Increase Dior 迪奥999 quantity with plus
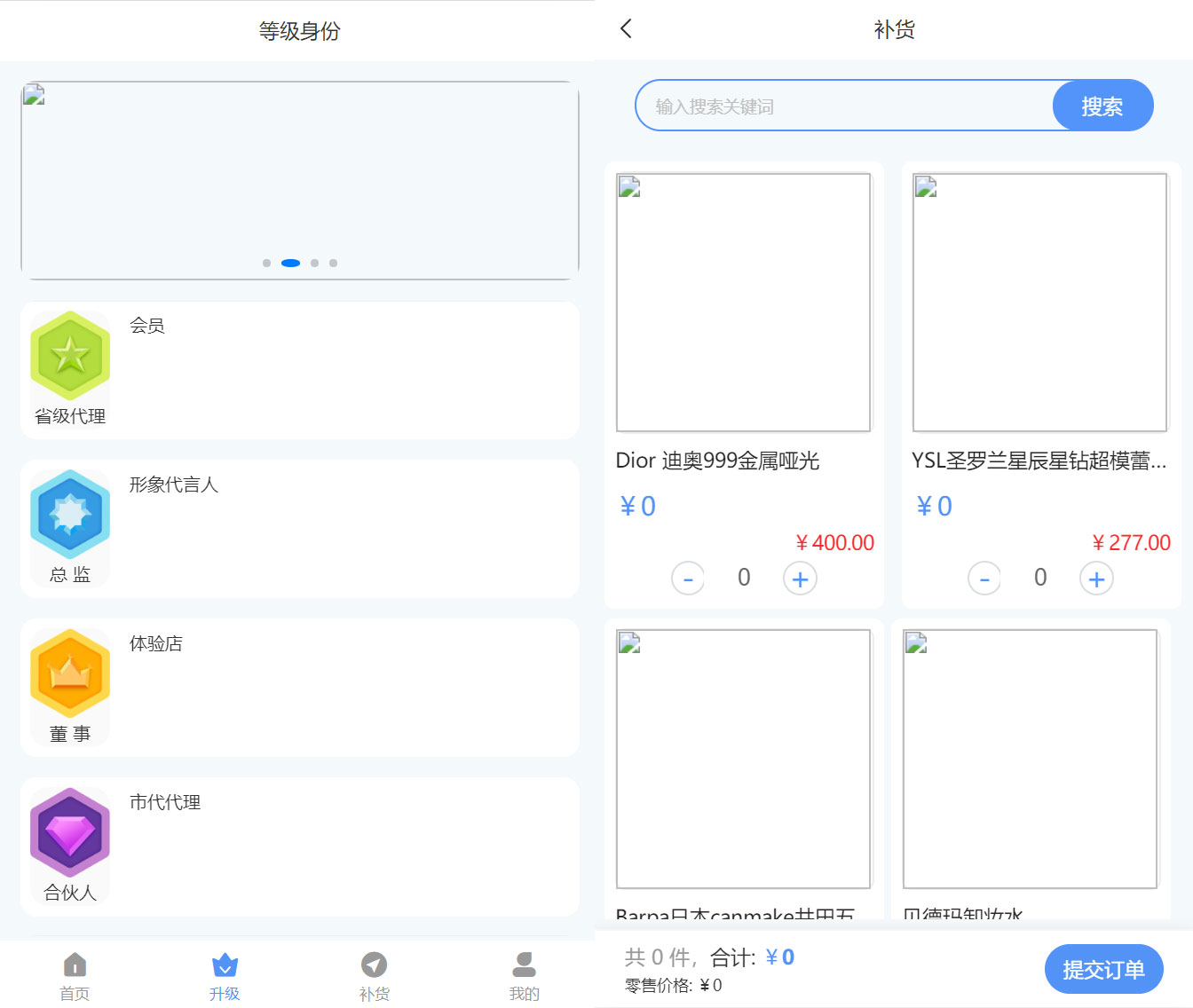 coord(800,579)
